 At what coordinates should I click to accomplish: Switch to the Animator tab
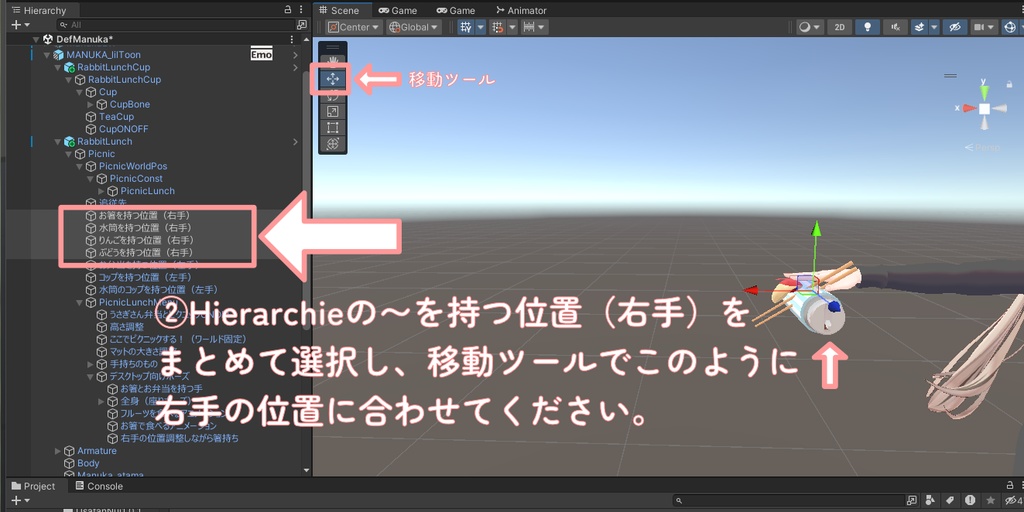[521, 10]
